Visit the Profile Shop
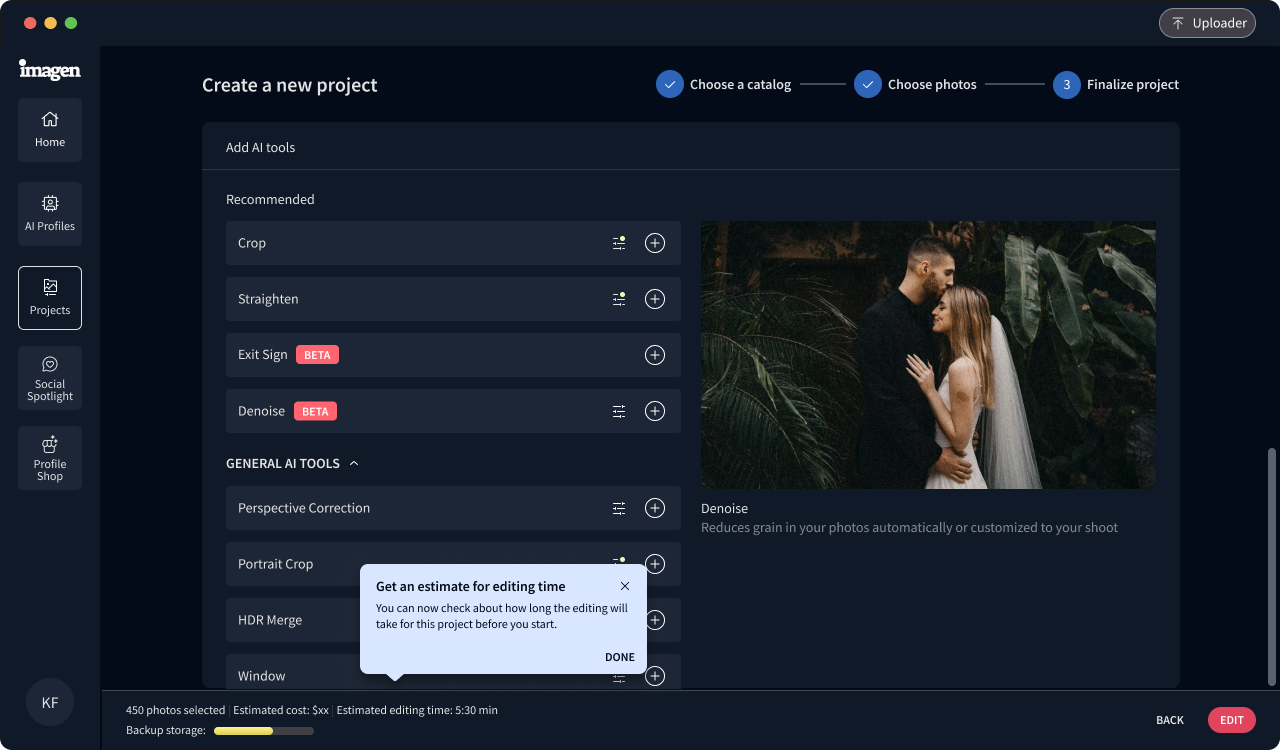 (x=50, y=458)
